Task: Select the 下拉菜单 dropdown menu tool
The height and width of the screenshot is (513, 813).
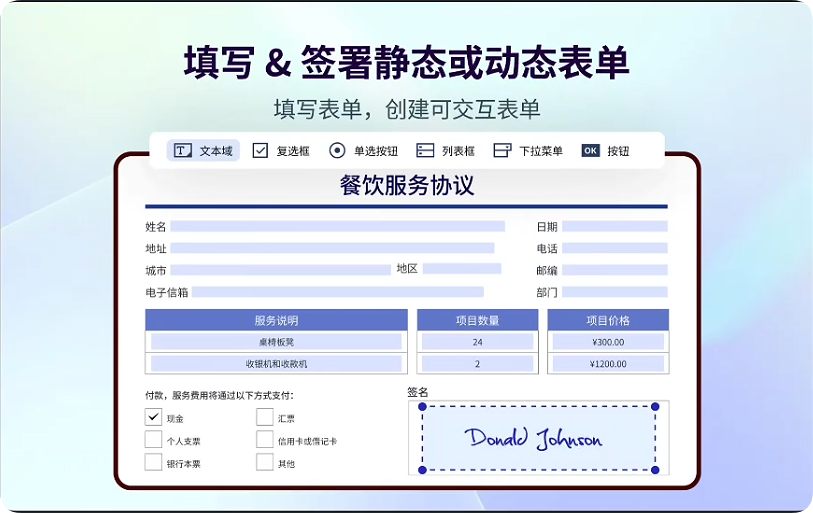Action: click(528, 151)
